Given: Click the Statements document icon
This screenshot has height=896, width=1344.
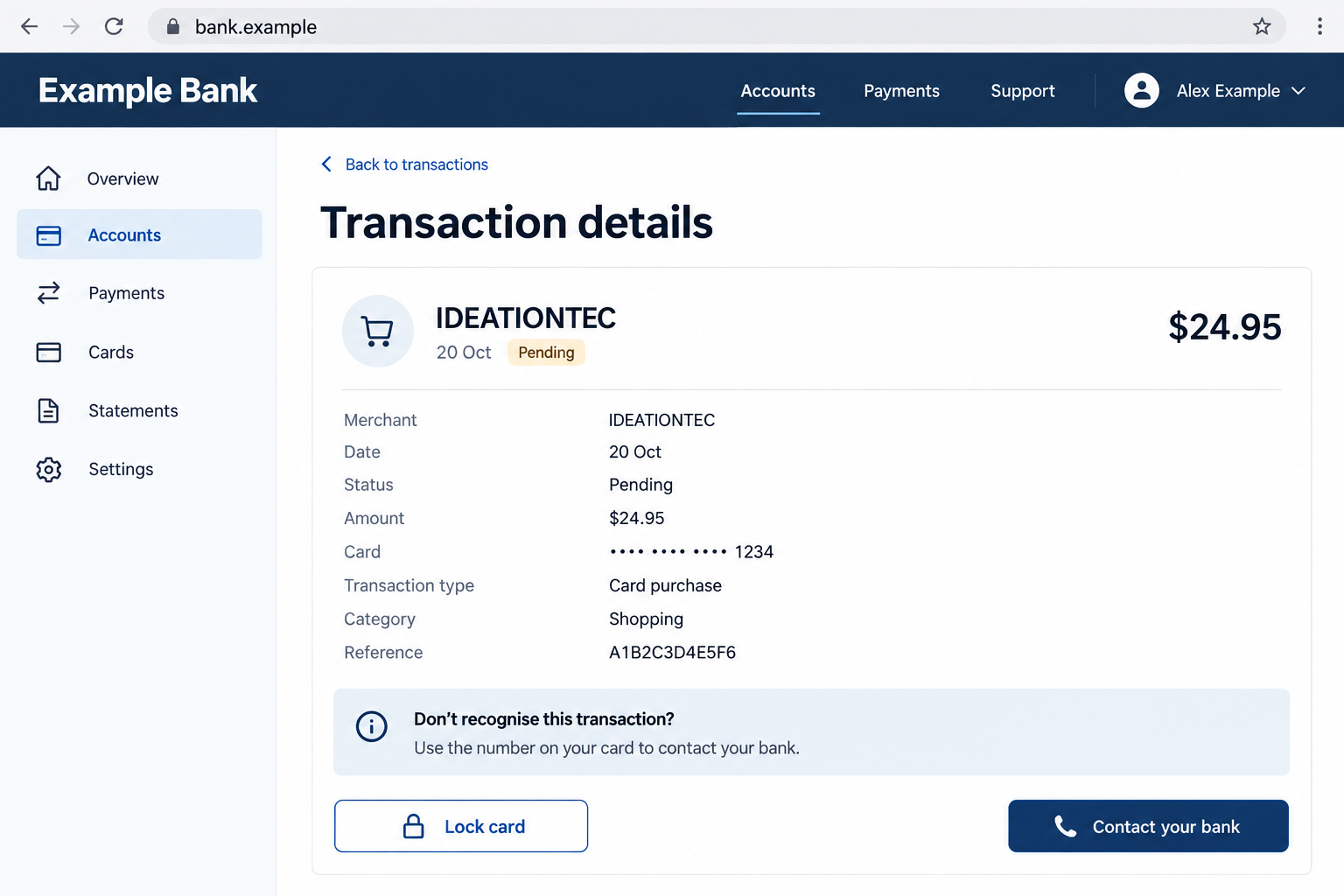Looking at the screenshot, I should pyautogui.click(x=48, y=410).
